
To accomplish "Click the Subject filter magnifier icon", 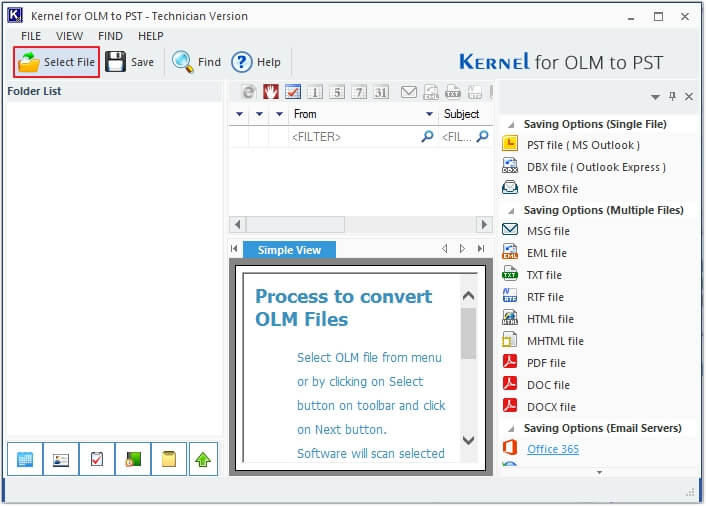I will point(482,136).
